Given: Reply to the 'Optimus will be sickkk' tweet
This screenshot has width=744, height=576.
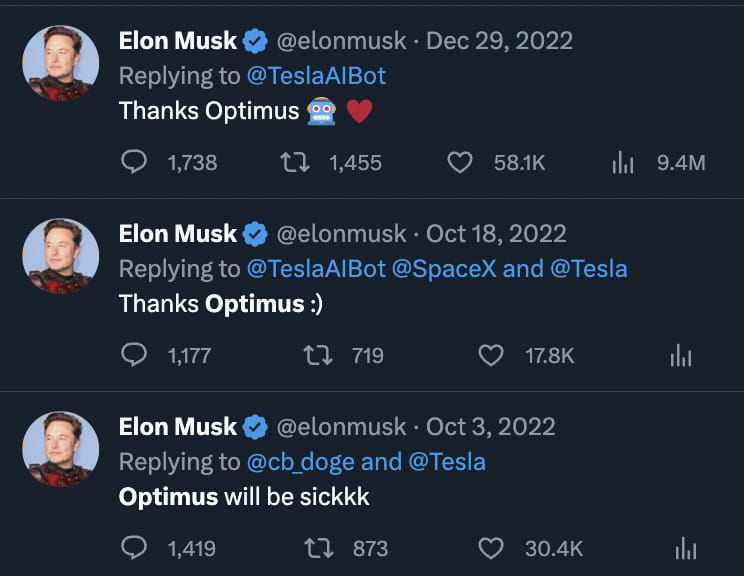Looking at the screenshot, I should 134,548.
